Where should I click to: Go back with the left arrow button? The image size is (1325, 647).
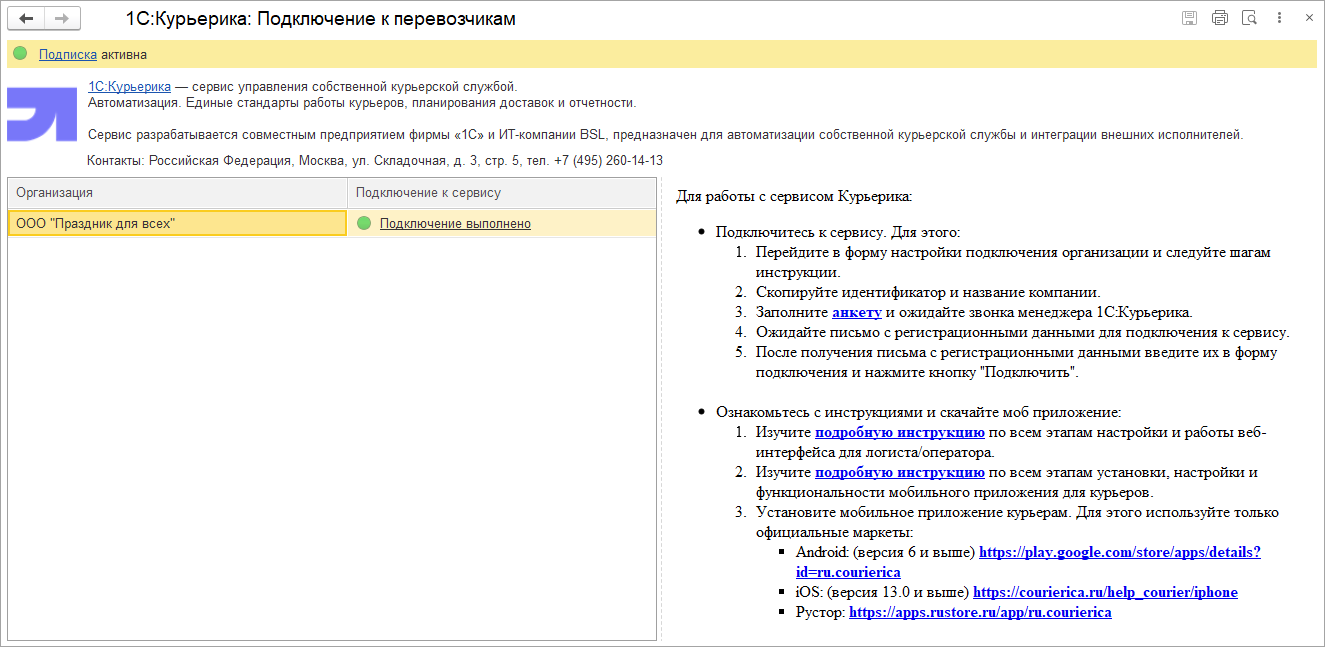point(27,19)
